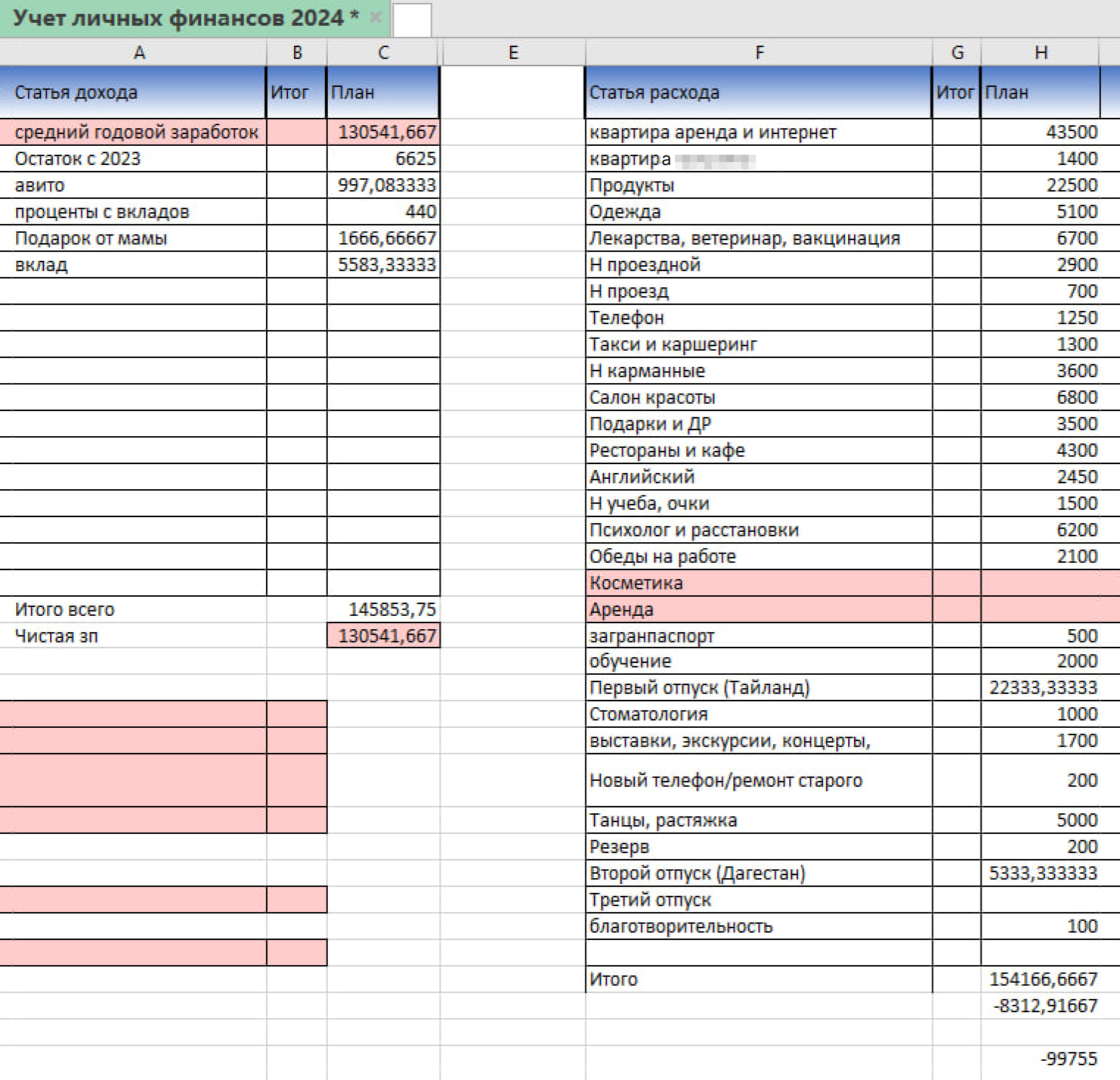The image size is (1120, 1080).
Task: Select the 'Психолог и расстановки' cell
Action: coord(759,530)
